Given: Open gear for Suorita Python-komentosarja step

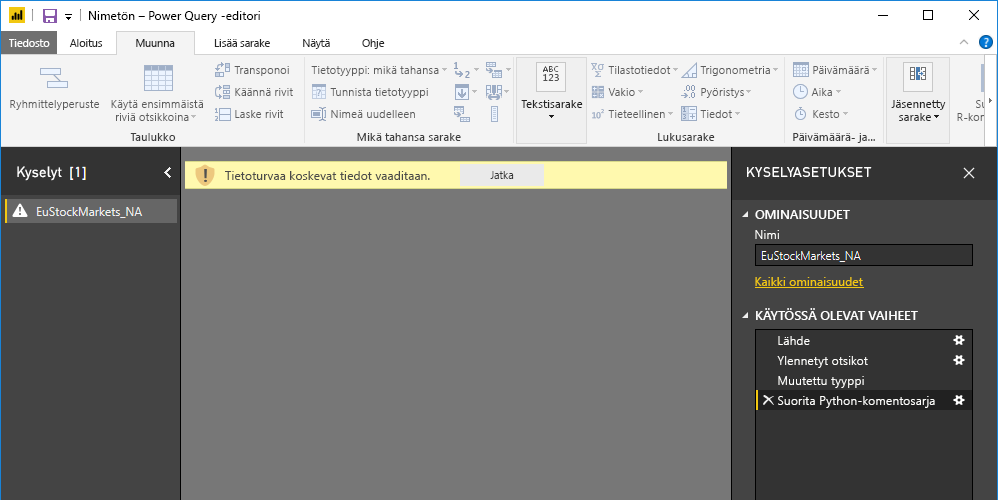Looking at the screenshot, I should (959, 400).
